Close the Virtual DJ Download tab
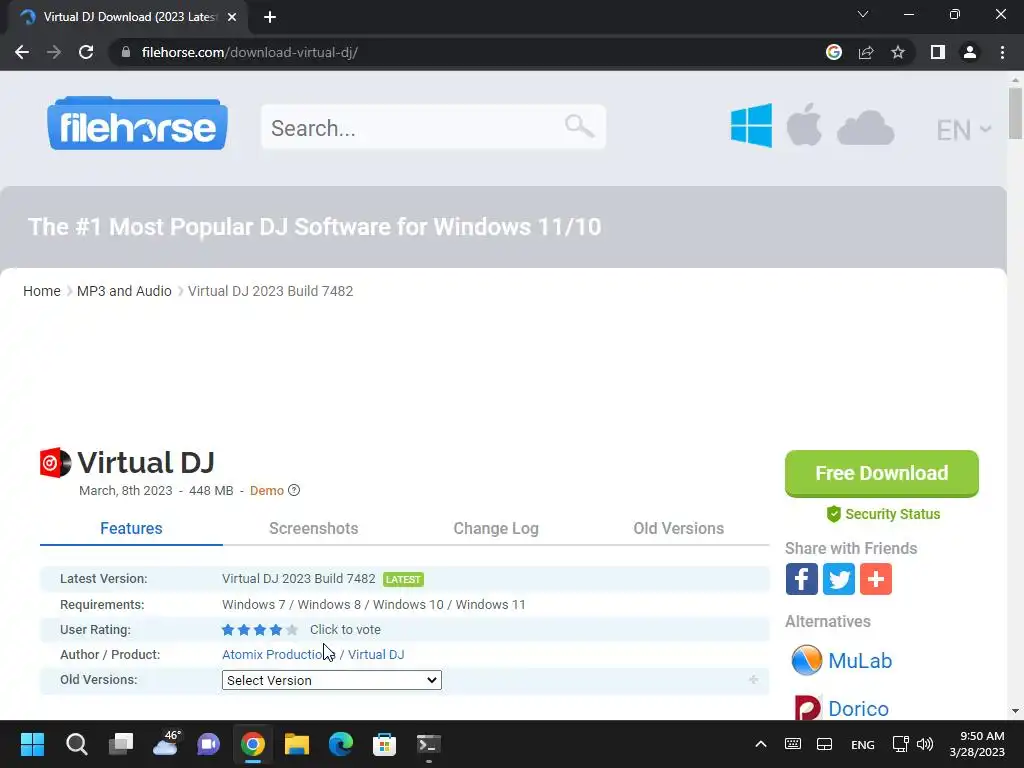The height and width of the screenshot is (768, 1024). [x=232, y=17]
